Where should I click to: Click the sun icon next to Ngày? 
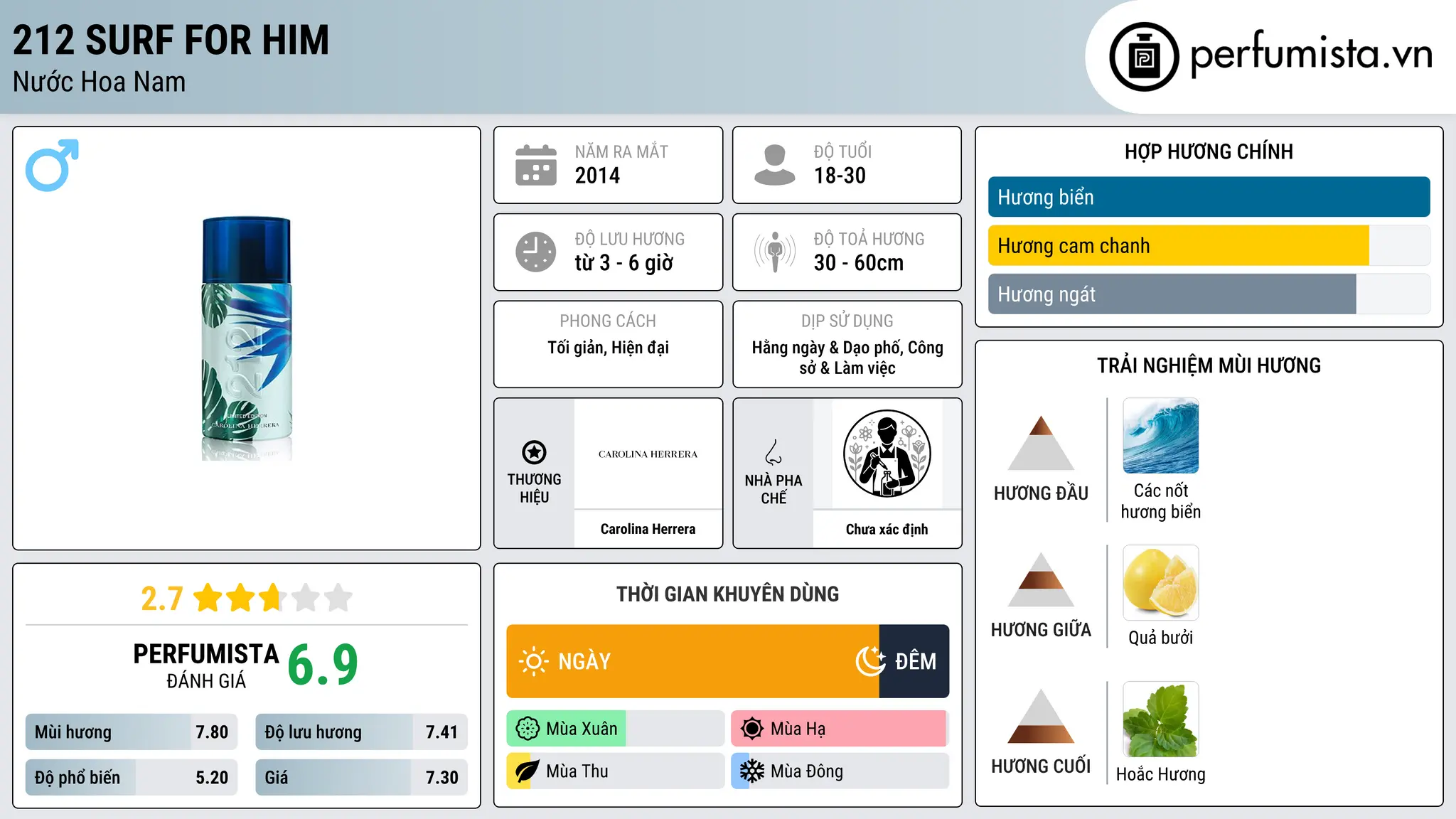pos(533,661)
